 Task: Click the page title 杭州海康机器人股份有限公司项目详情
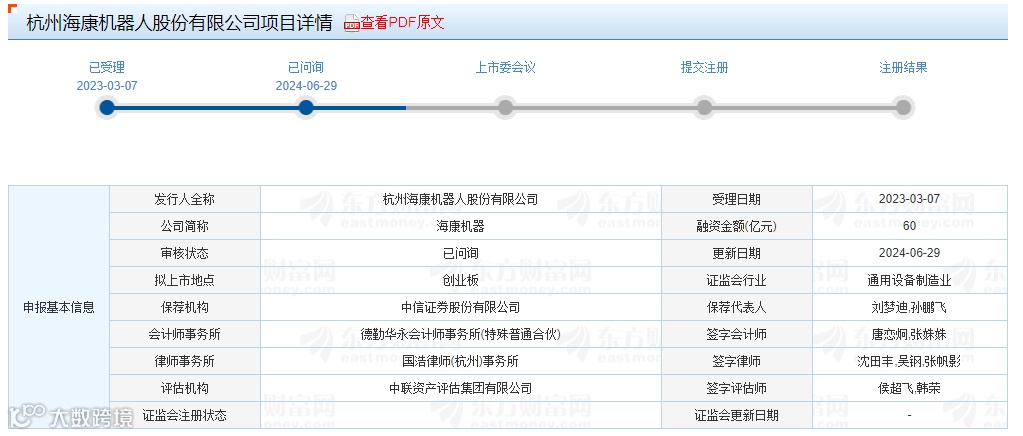coord(179,23)
